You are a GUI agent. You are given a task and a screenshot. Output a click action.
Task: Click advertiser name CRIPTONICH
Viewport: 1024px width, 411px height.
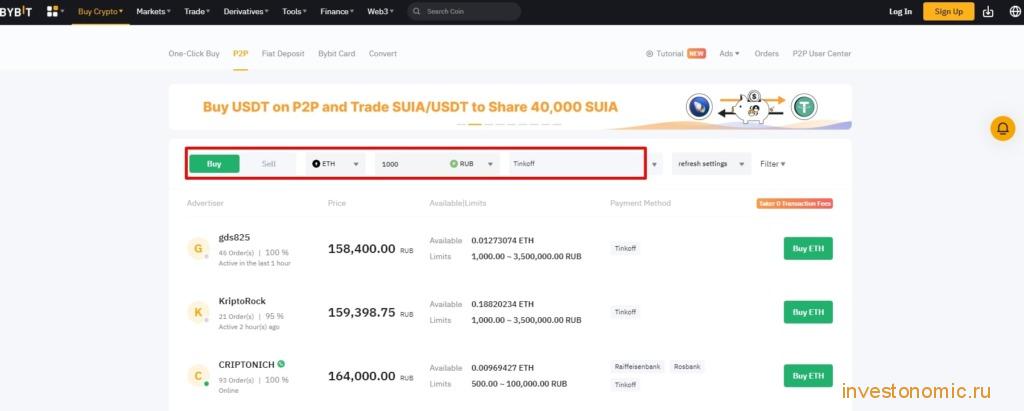click(x=246, y=365)
